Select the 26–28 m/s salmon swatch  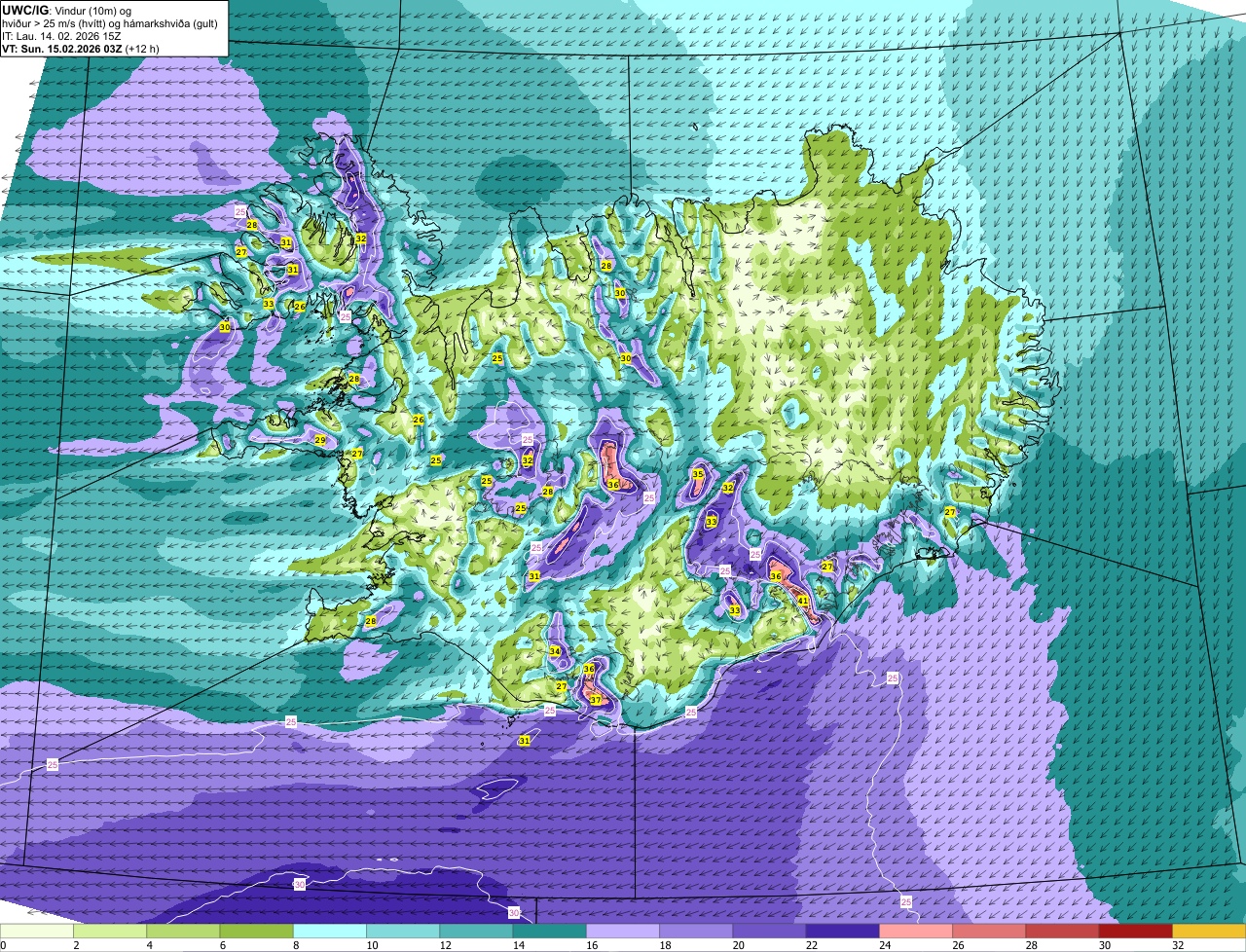(989, 931)
